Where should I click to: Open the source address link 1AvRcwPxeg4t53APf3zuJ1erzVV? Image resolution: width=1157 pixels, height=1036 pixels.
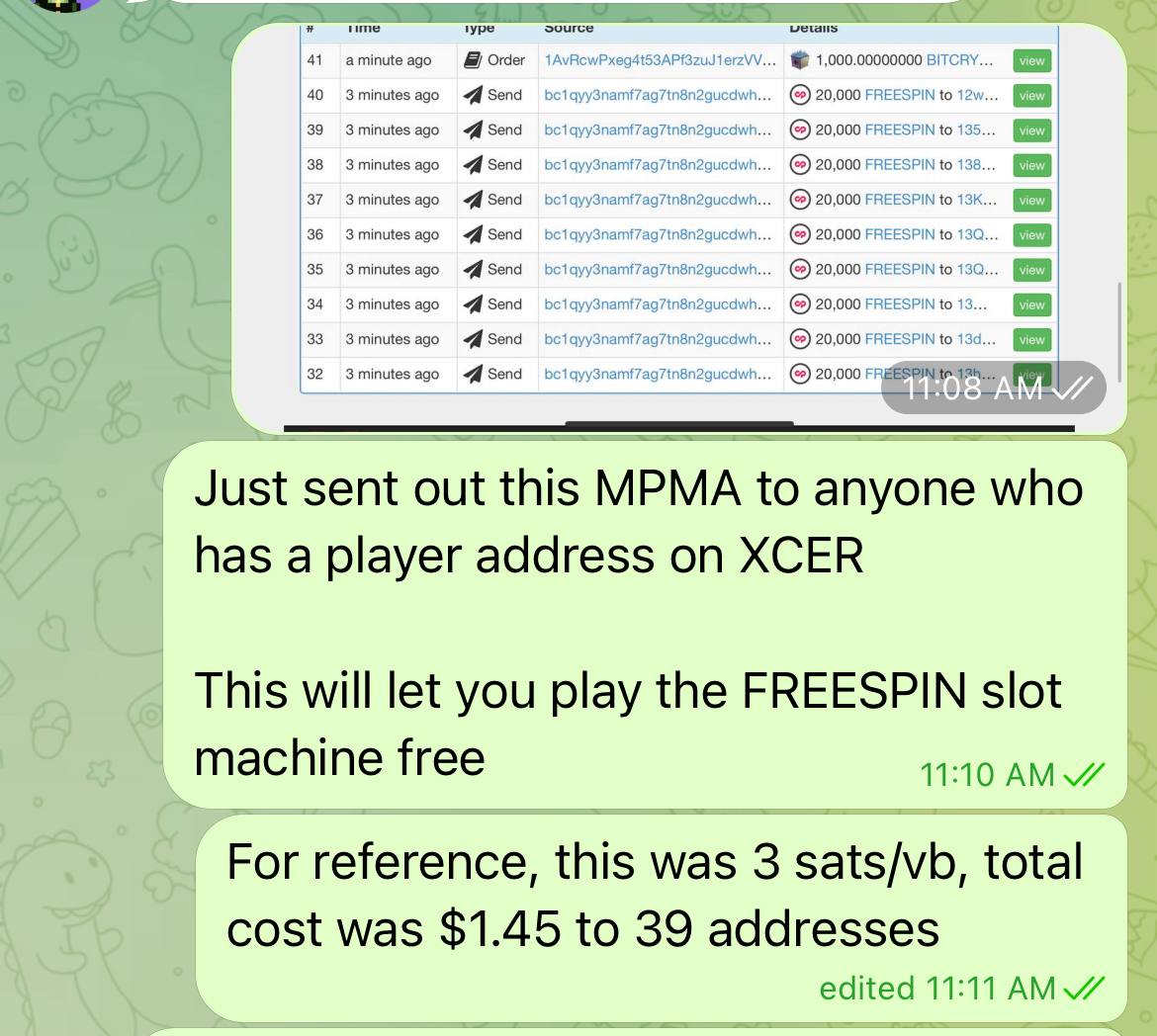pyautogui.click(x=660, y=60)
